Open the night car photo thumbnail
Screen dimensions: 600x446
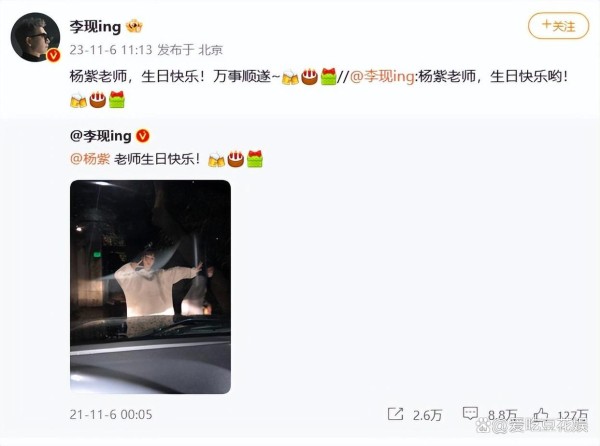[x=150, y=286]
